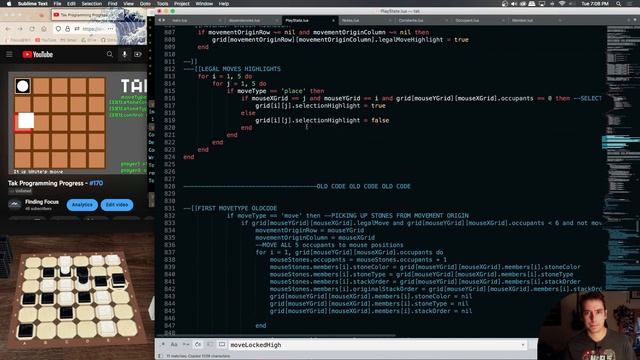Click the browser home icon
Viewport: 640px width, 360px height.
click(44, 29)
